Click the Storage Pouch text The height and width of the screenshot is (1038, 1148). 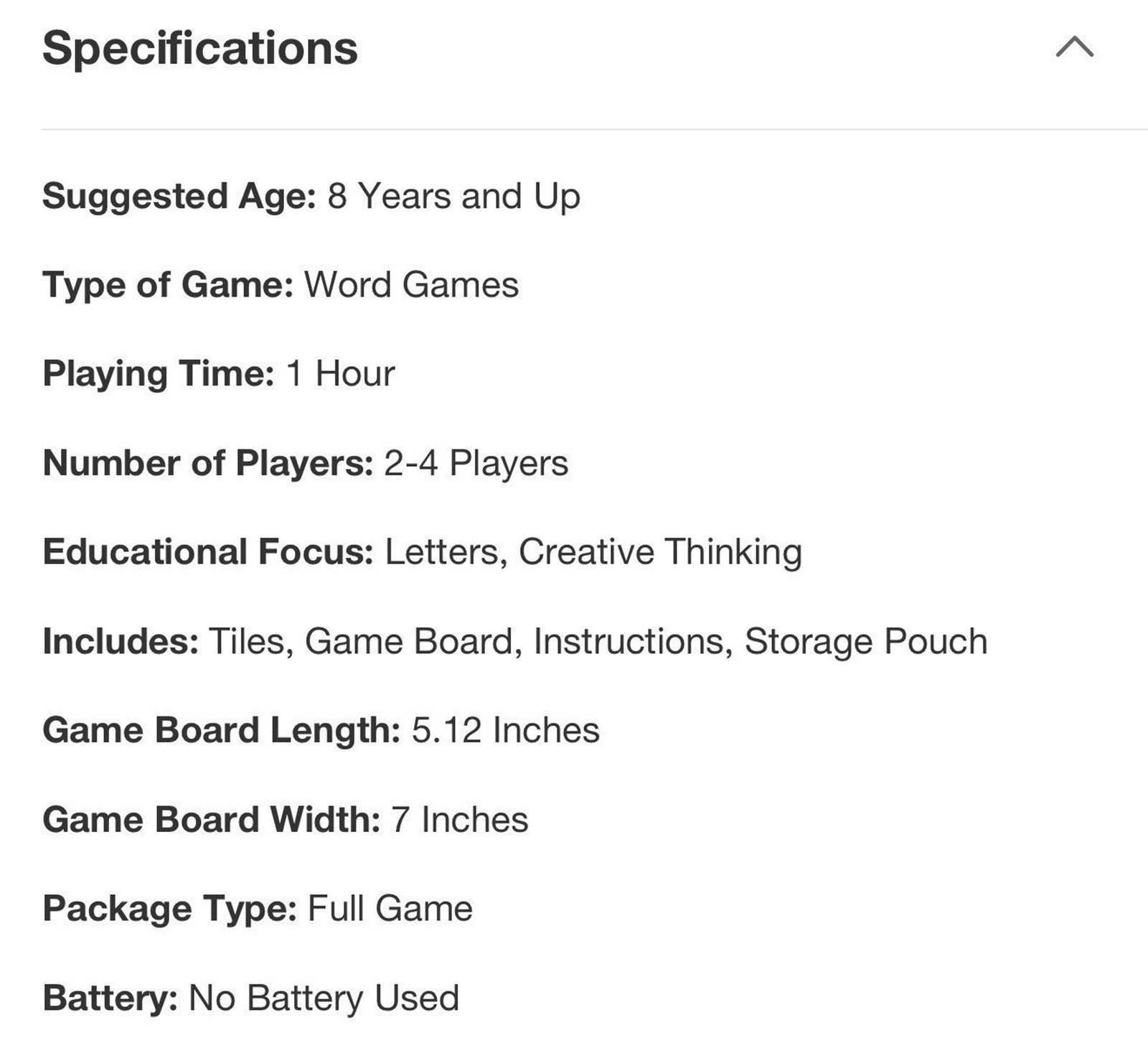coord(866,641)
